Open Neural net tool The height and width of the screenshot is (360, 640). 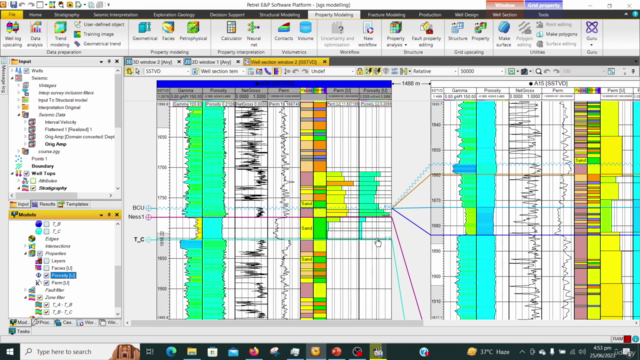[253, 34]
